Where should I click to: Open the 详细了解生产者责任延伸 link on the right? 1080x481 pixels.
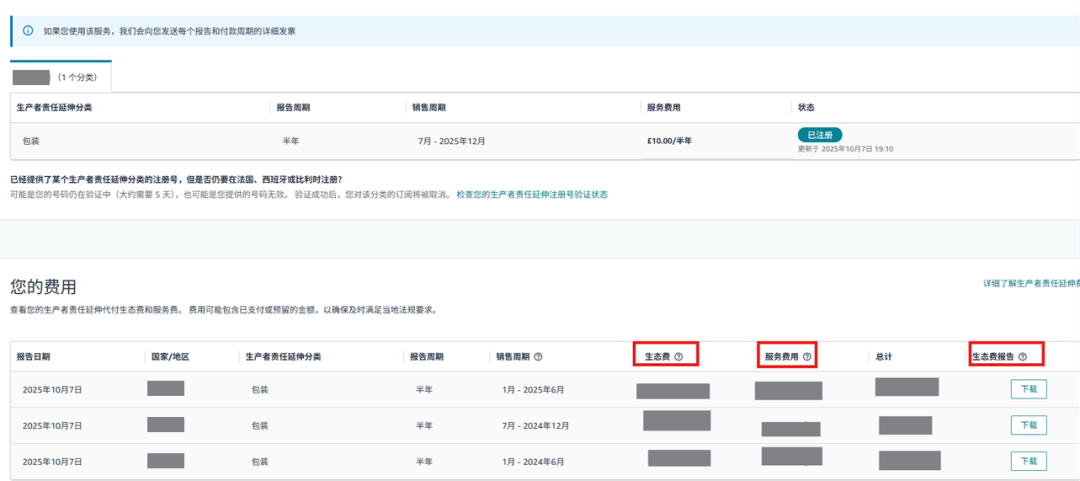pos(1030,284)
